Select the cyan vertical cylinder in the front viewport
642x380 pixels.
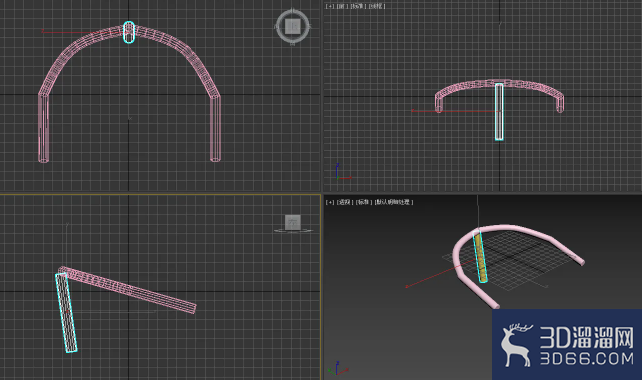click(x=499, y=111)
